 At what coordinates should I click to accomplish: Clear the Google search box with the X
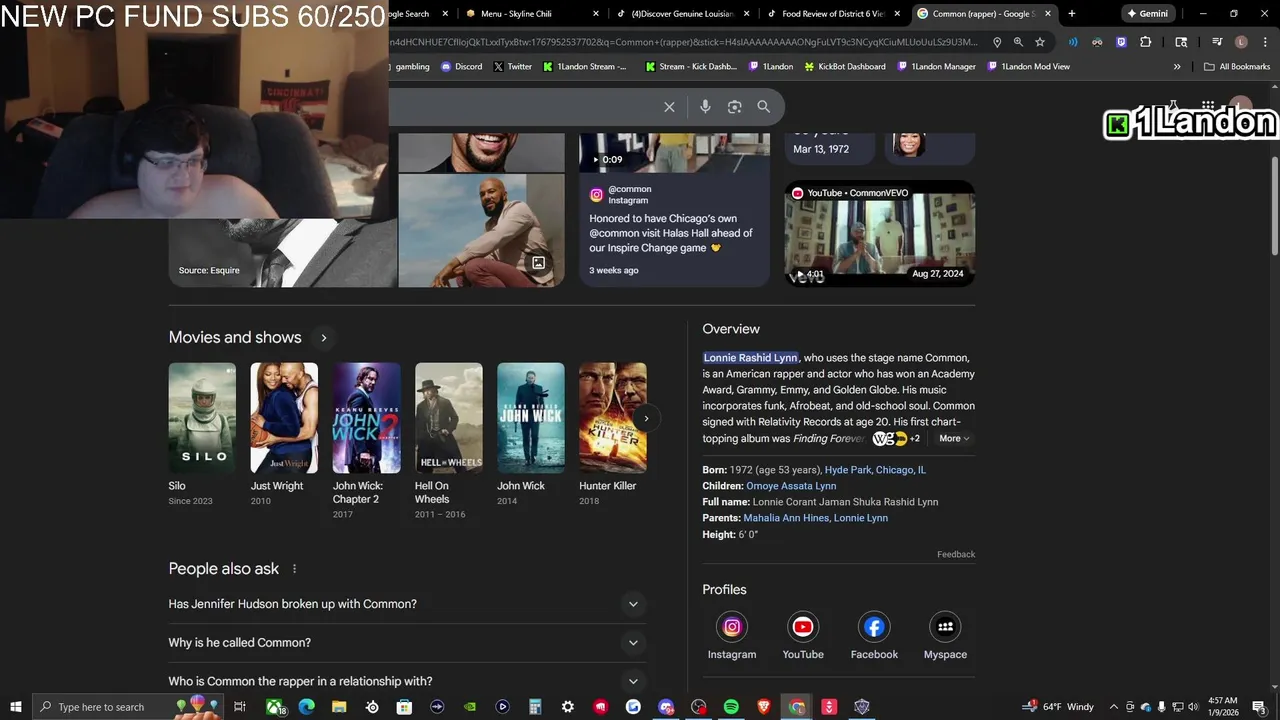point(669,107)
